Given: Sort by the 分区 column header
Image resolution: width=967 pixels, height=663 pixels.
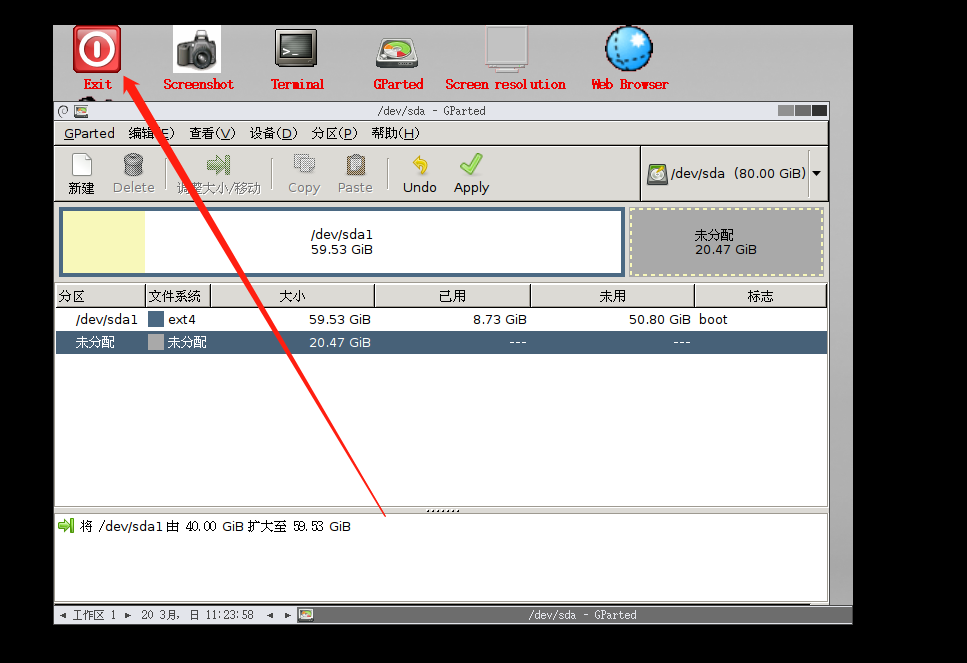Looking at the screenshot, I should tap(101, 296).
